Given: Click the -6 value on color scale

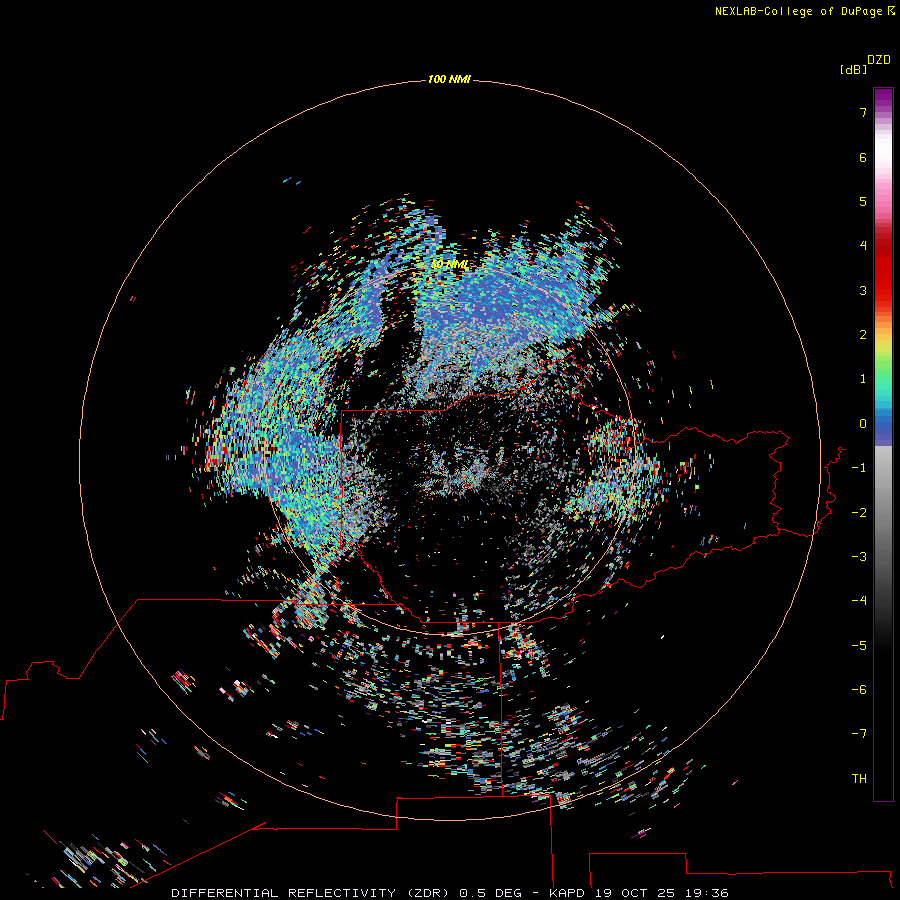Looking at the screenshot, I should click(859, 690).
